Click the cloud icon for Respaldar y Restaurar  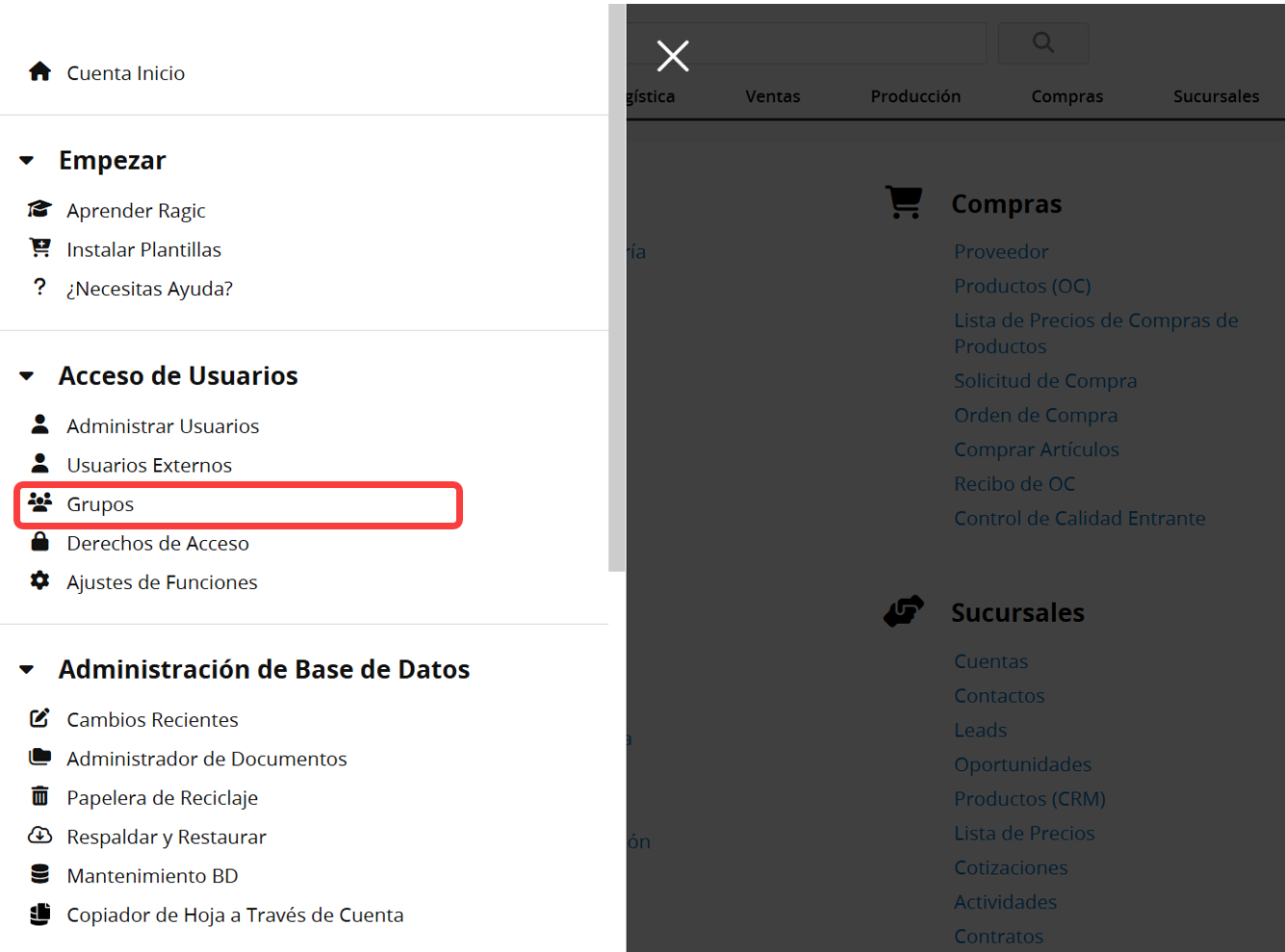[x=39, y=836]
